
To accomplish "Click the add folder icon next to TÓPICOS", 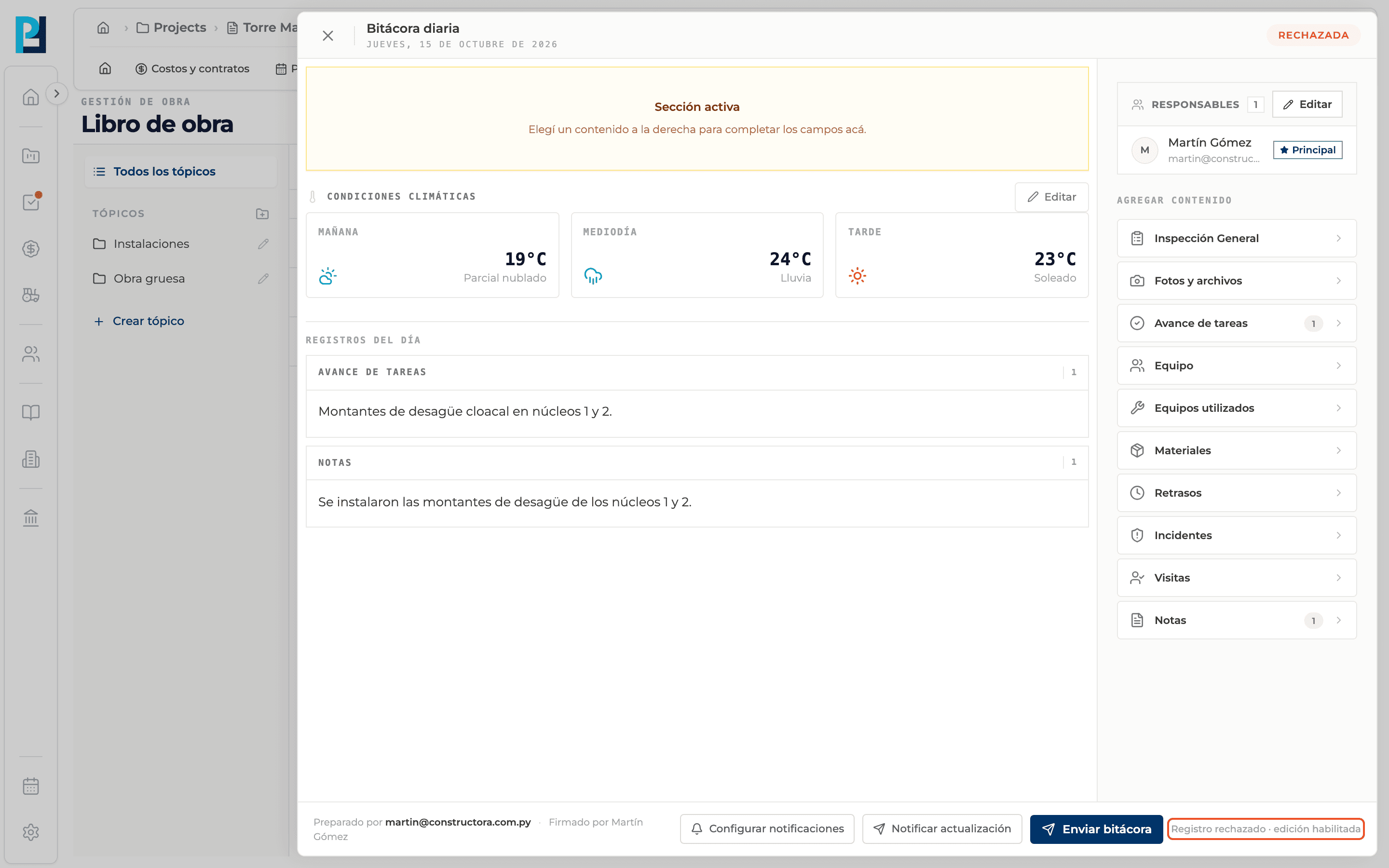I will 262,214.
